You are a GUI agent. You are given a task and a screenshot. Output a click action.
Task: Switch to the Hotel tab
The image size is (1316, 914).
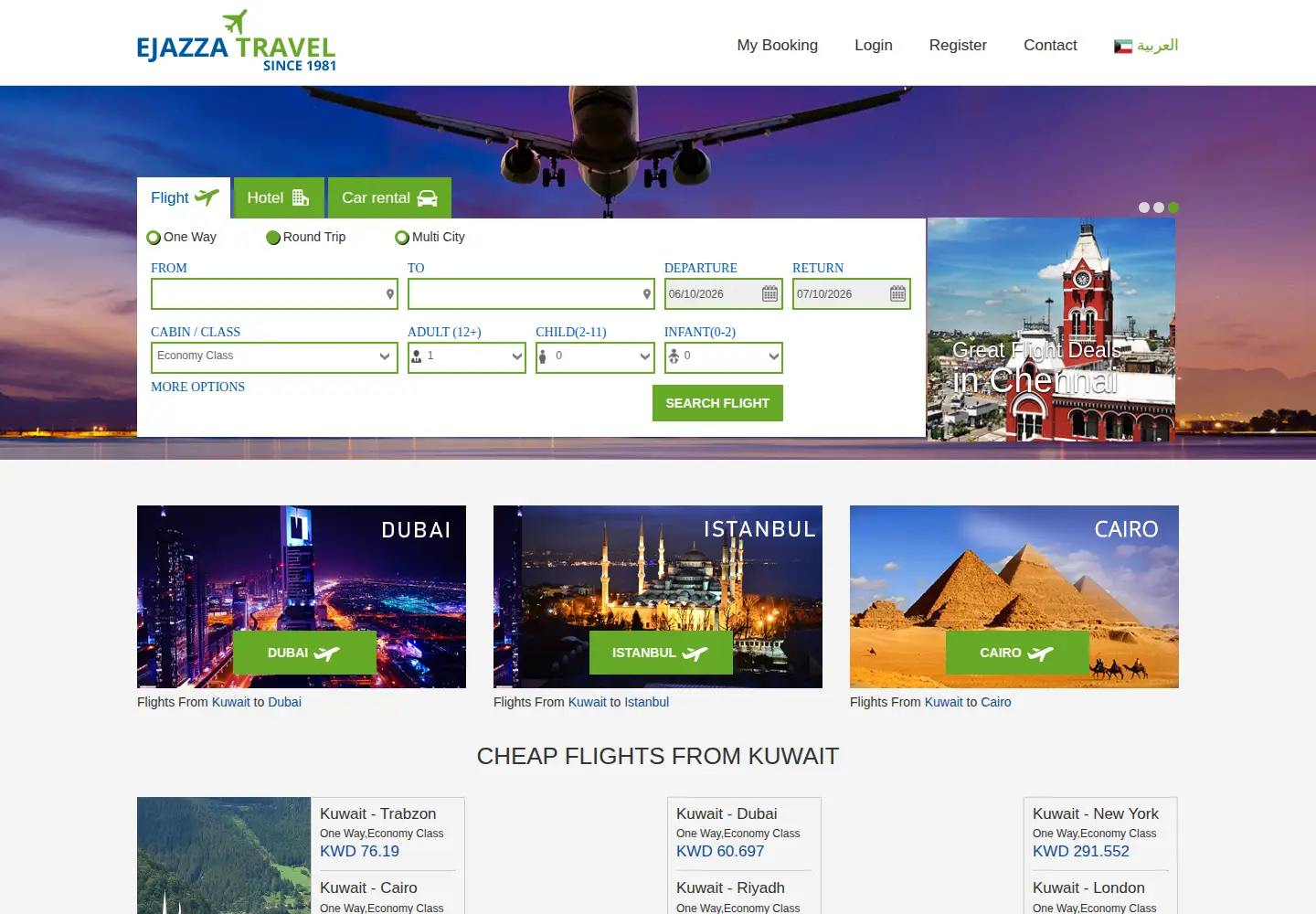click(279, 197)
